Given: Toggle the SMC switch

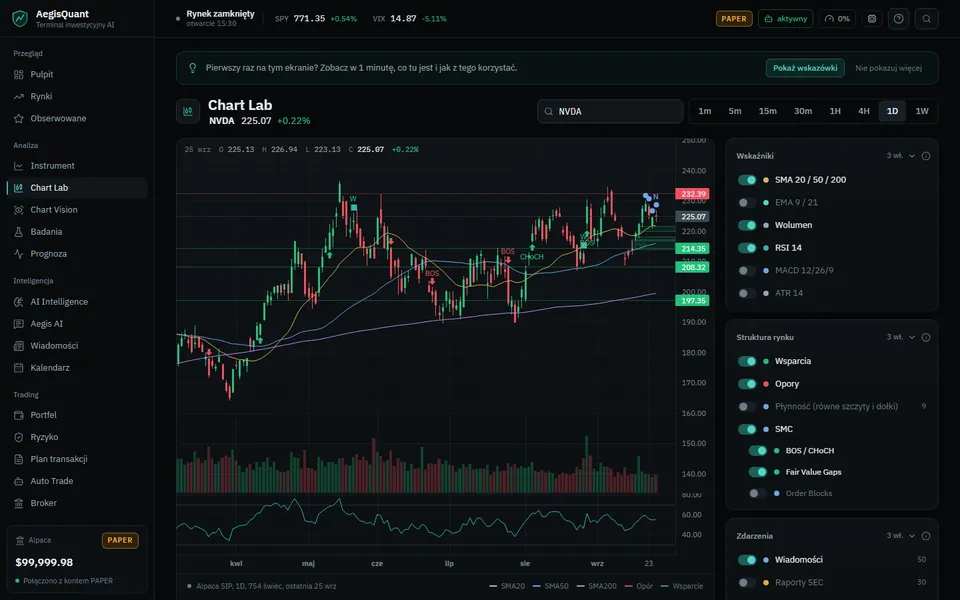Looking at the screenshot, I should 747,429.
